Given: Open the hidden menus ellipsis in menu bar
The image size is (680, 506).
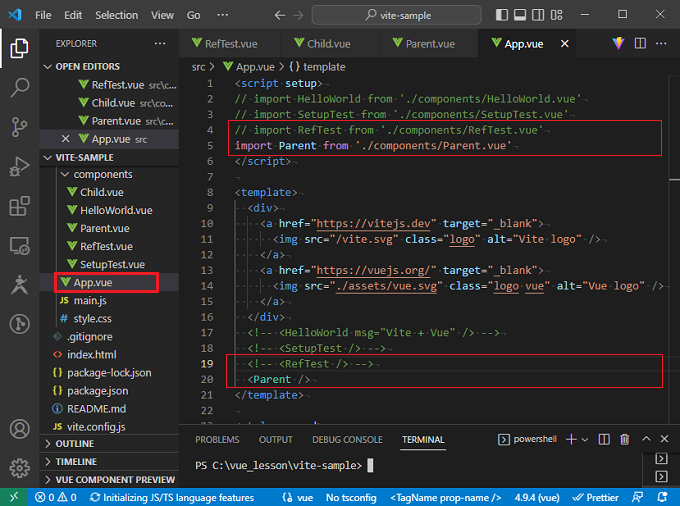Looking at the screenshot, I should (x=222, y=15).
